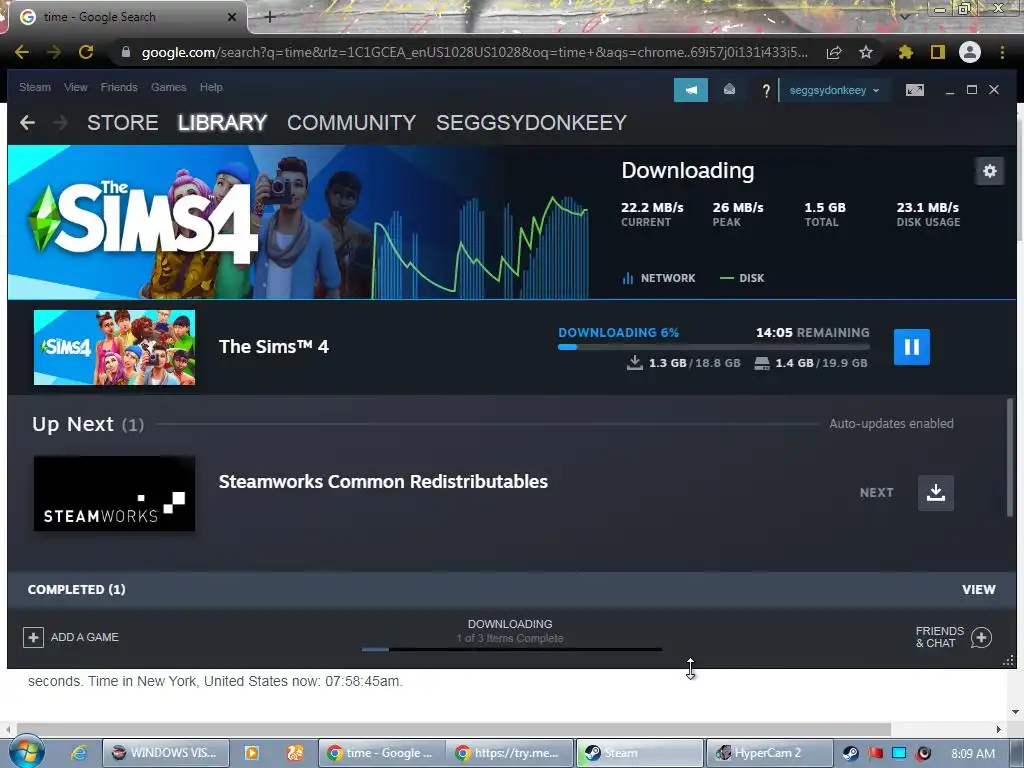Viewport: 1024px width, 768px height.
Task: Open the Games menu
Action: click(168, 87)
